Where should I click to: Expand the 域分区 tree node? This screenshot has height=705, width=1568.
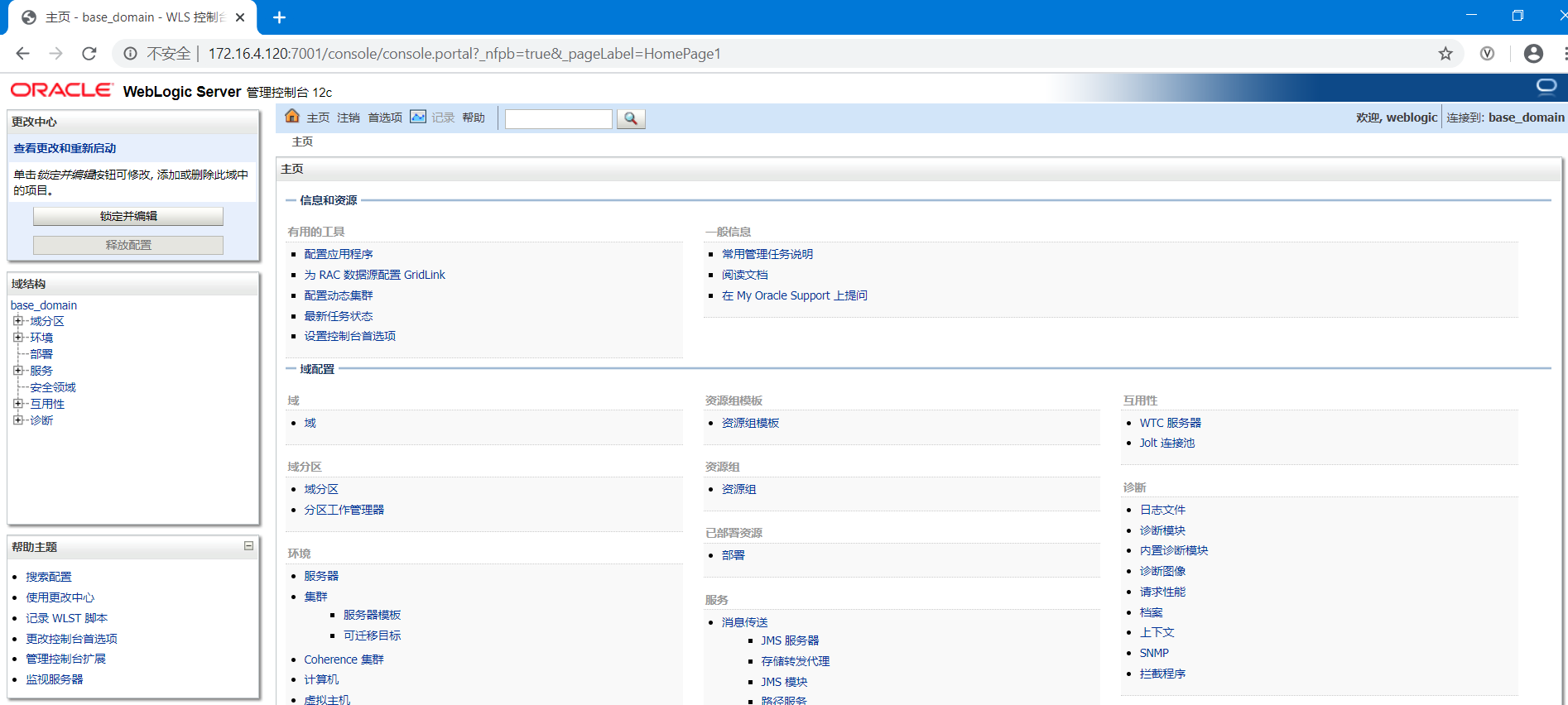[x=18, y=321]
